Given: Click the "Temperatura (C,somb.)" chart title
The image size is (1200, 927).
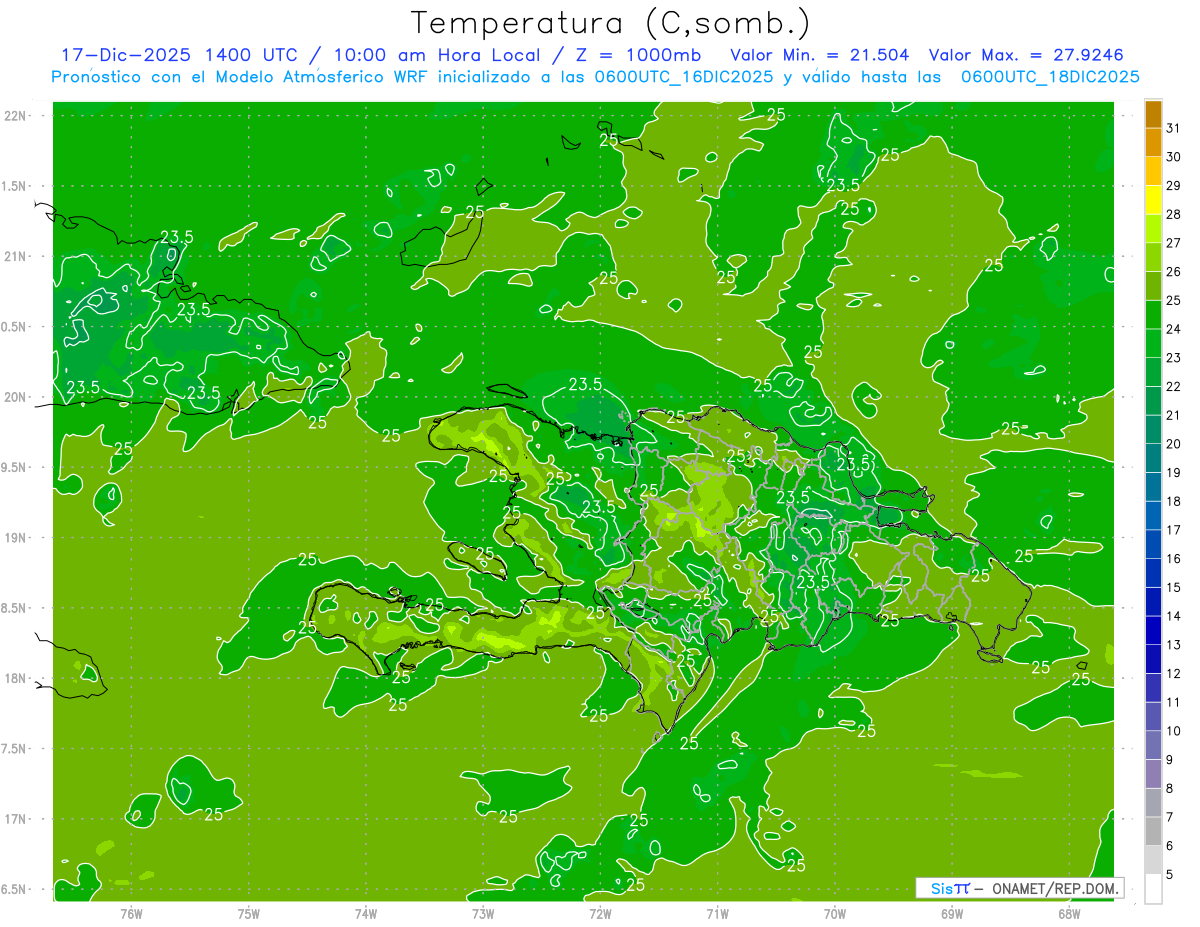Looking at the screenshot, I should point(610,24).
